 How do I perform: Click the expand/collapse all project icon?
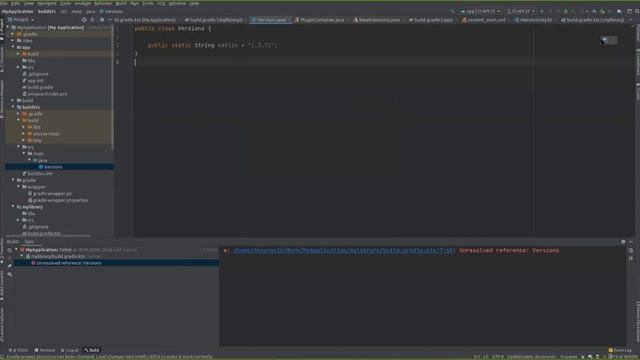(92, 20)
